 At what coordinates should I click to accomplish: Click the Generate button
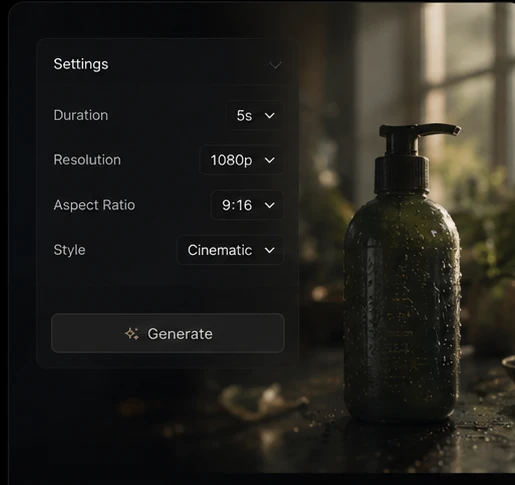click(x=168, y=333)
